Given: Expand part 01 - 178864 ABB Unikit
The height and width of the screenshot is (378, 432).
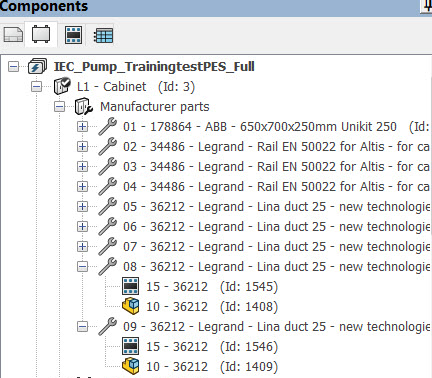Looking at the screenshot, I should click(82, 127).
